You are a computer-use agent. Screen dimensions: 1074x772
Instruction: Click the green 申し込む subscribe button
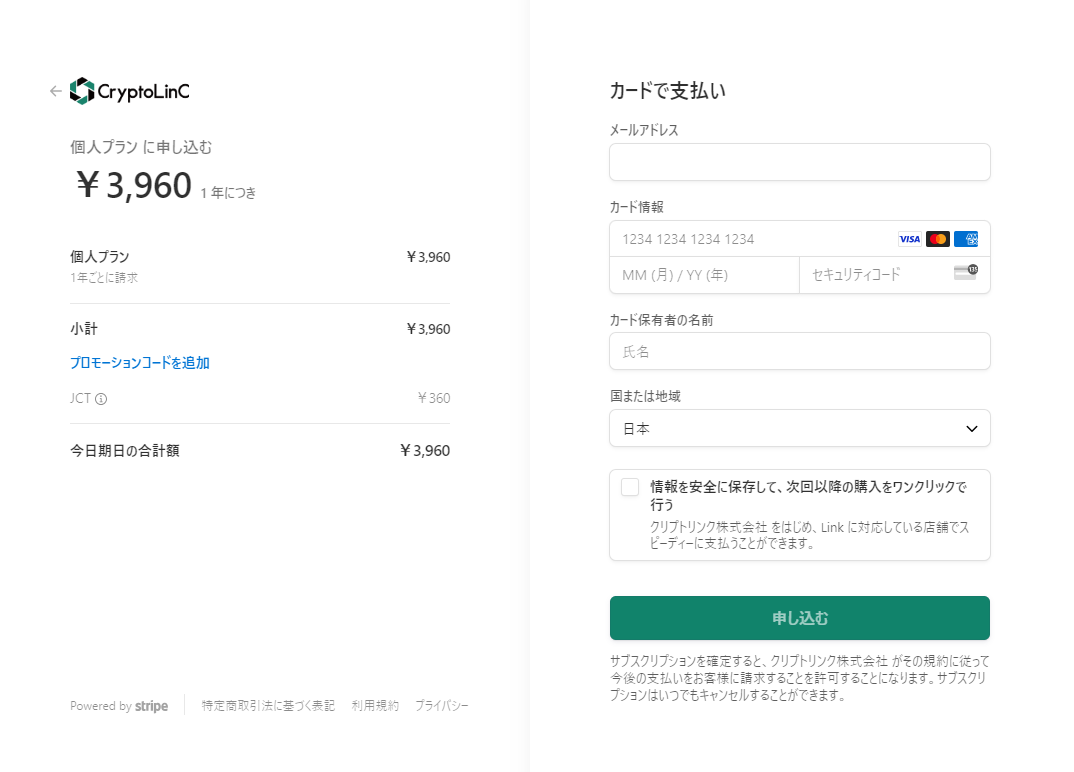pyautogui.click(x=799, y=618)
